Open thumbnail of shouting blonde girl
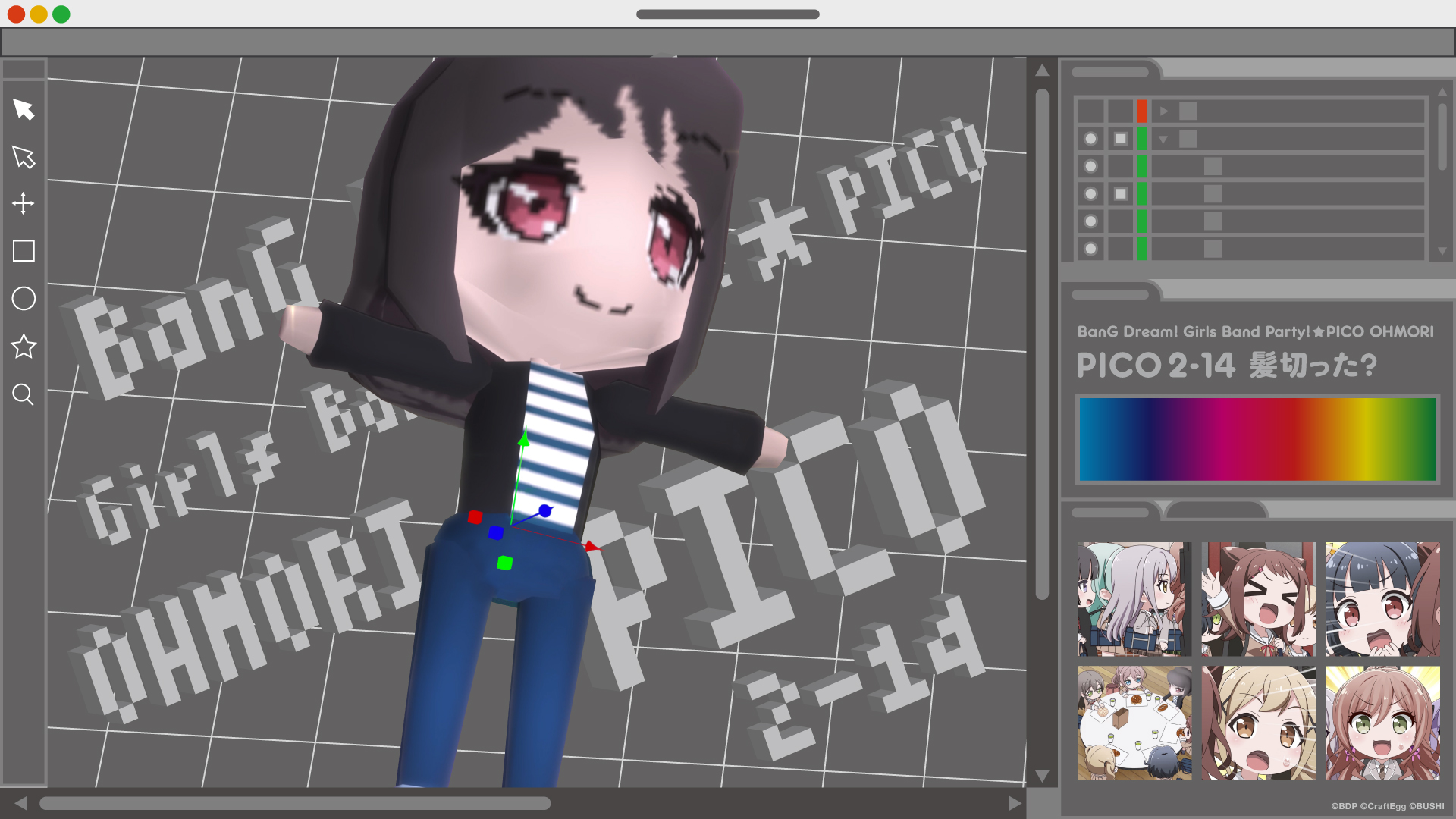 pos(1259,723)
